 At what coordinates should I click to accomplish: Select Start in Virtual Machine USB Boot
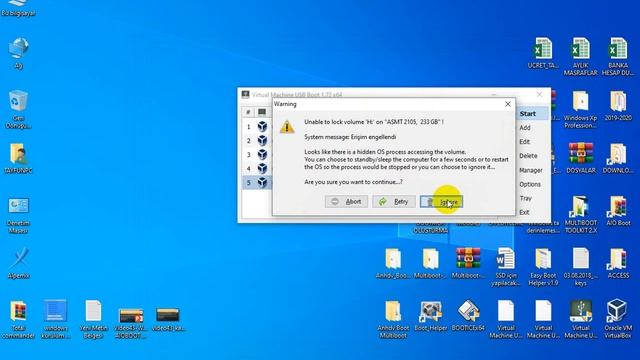click(528, 114)
